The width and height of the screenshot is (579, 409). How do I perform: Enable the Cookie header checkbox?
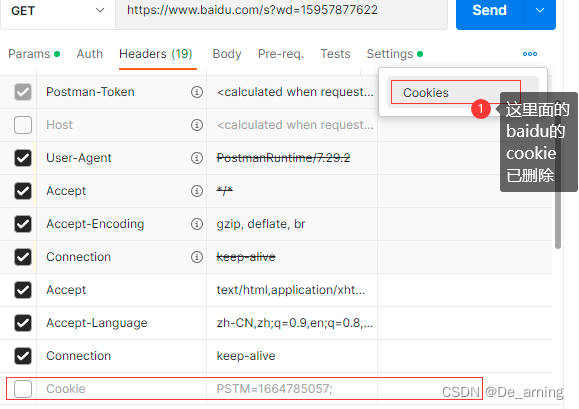coord(23,389)
